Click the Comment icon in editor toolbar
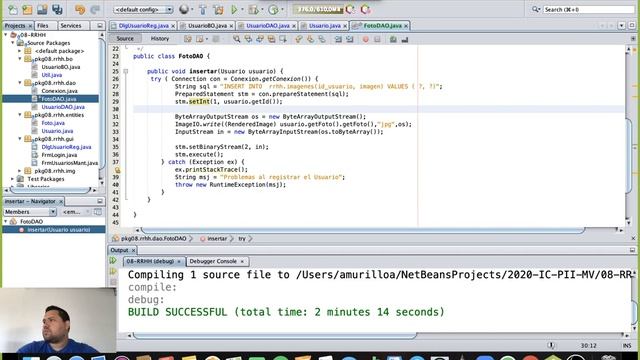This screenshot has width=640, height=360. [393, 39]
